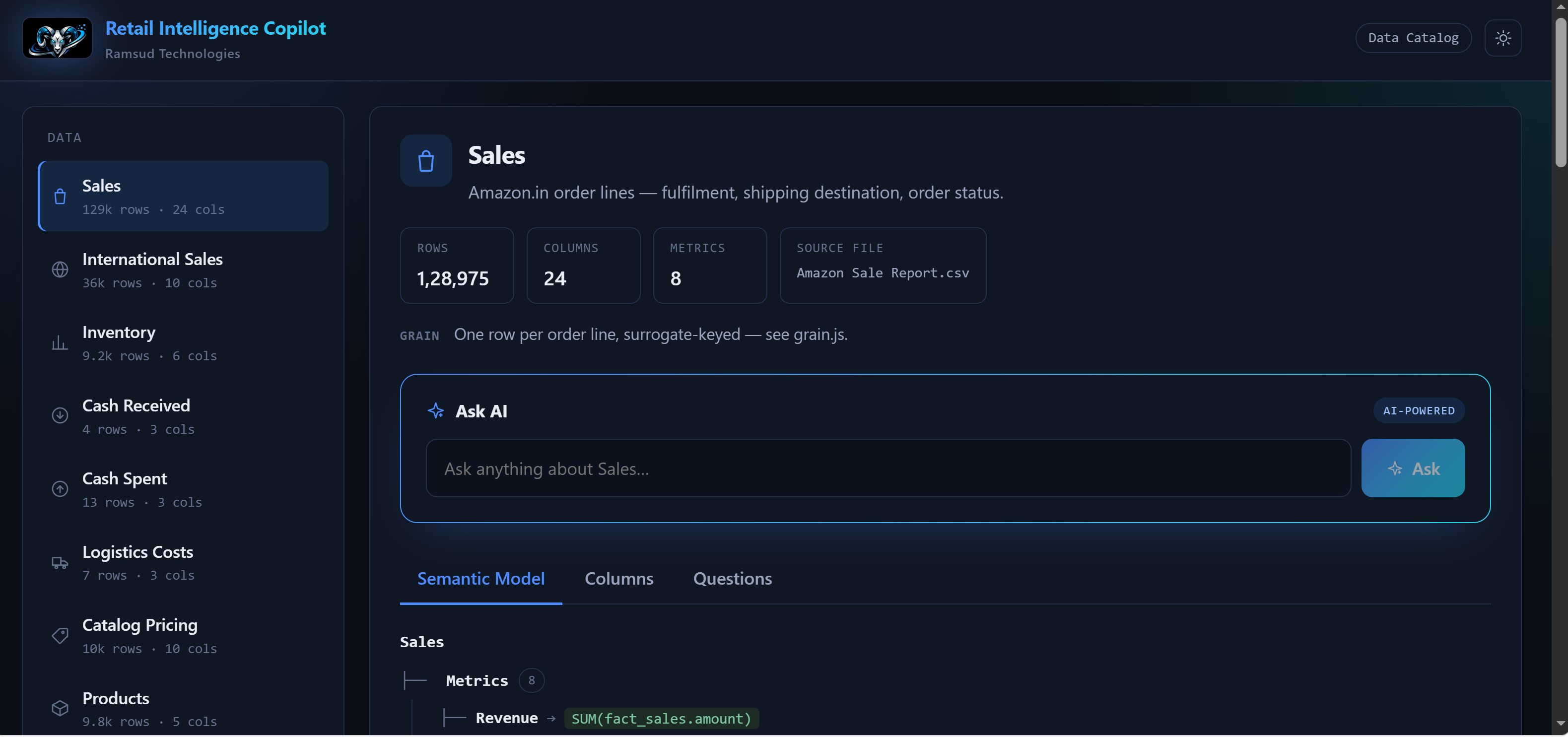Open the Cash Received dataset
This screenshot has height=737, width=1568.
(x=183, y=416)
